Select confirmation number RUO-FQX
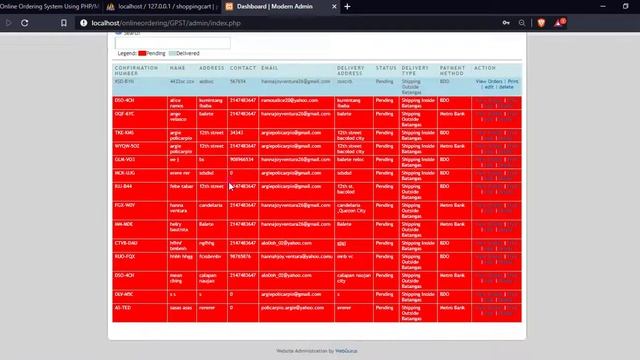Viewport: 640px width, 360px height. coord(125,257)
